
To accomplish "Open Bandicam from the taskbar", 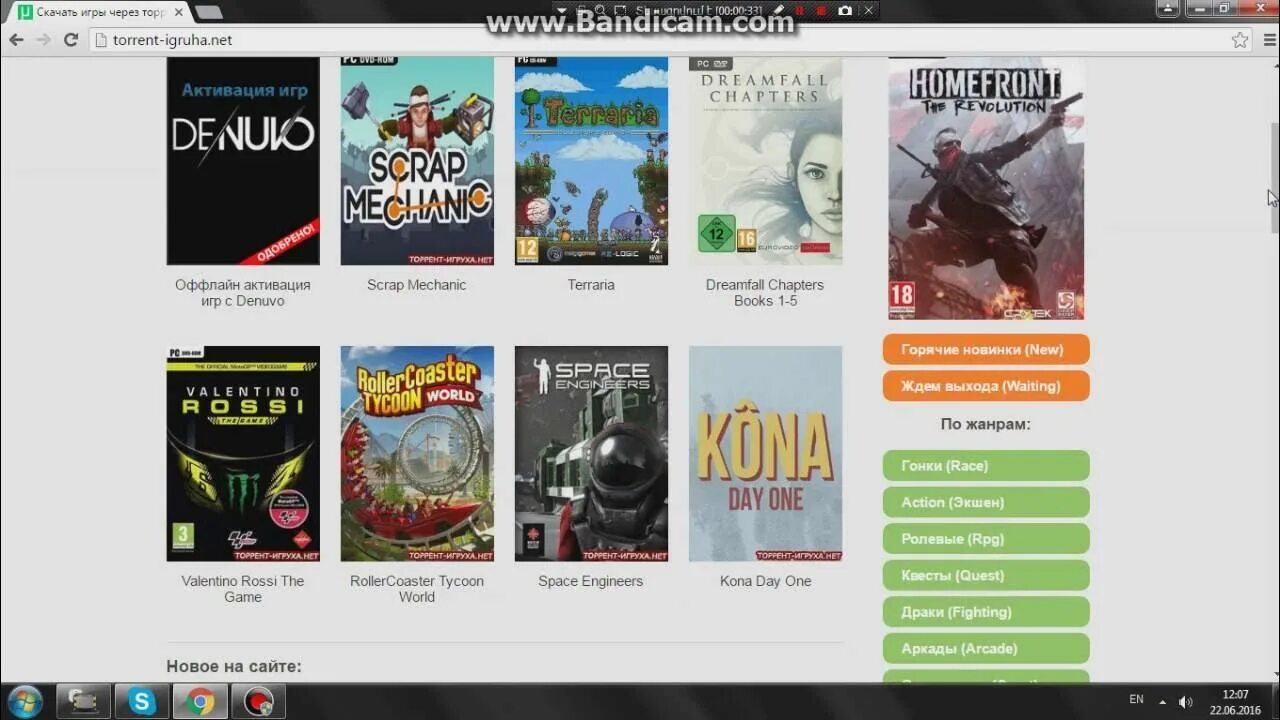I will (x=258, y=702).
